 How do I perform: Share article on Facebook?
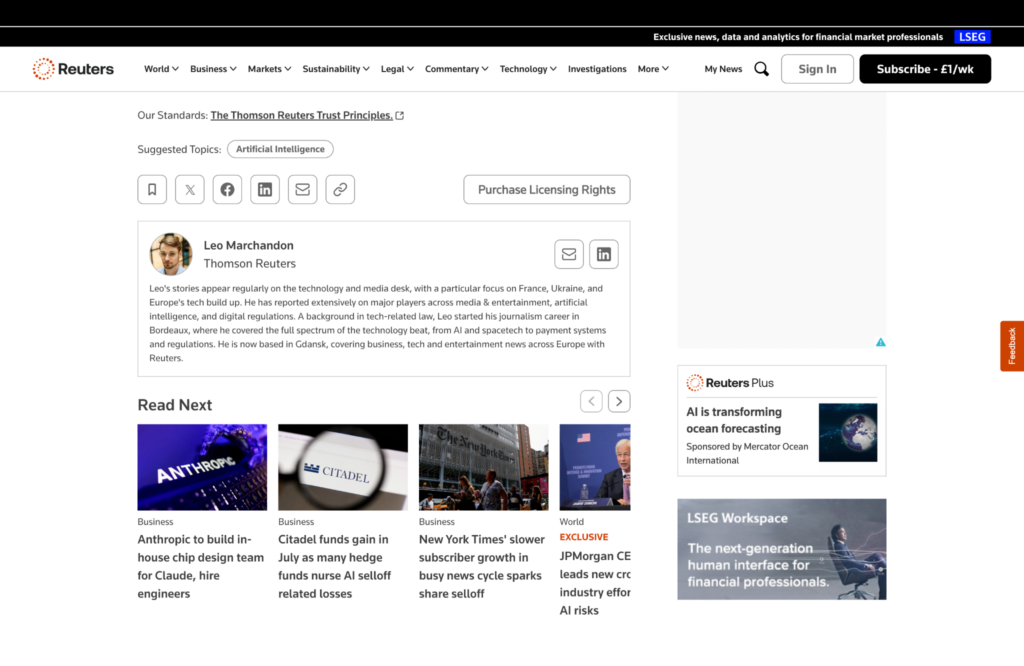coord(227,189)
